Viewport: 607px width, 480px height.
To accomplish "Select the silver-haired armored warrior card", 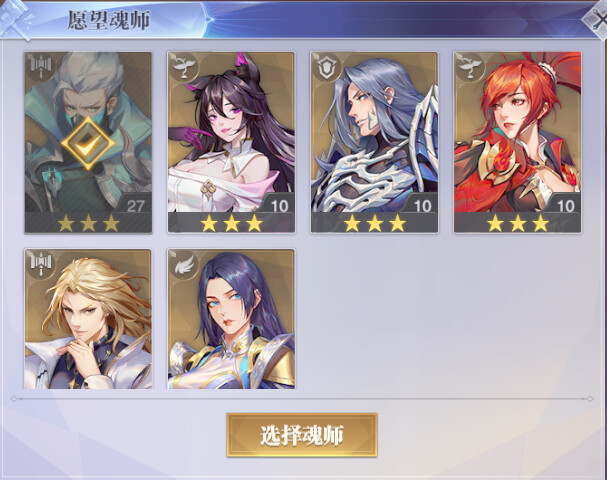I will tap(374, 142).
